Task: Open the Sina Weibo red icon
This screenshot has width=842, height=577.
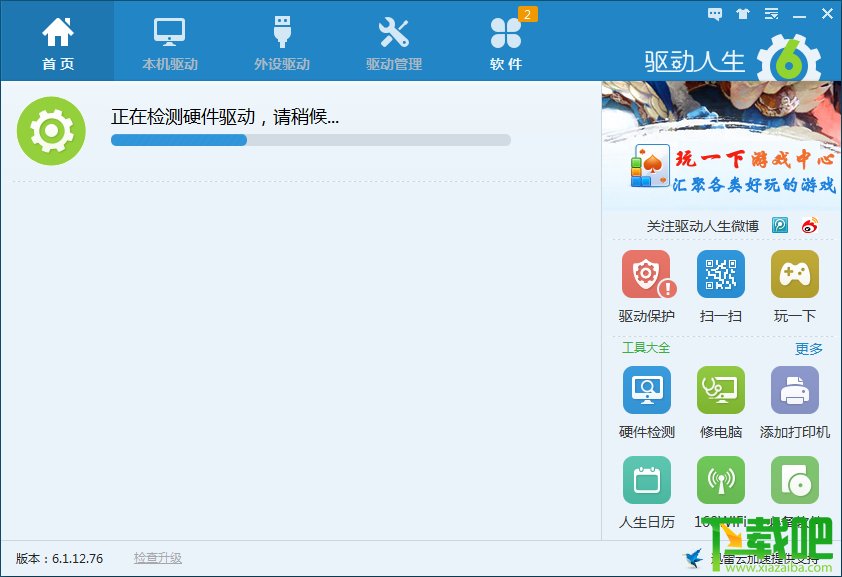Action: click(810, 225)
